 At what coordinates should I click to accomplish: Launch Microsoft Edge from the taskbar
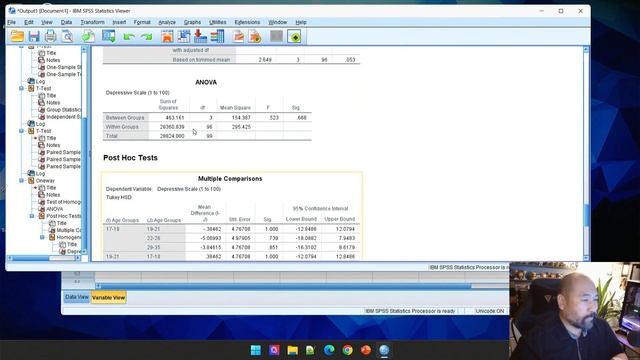[x=329, y=350]
